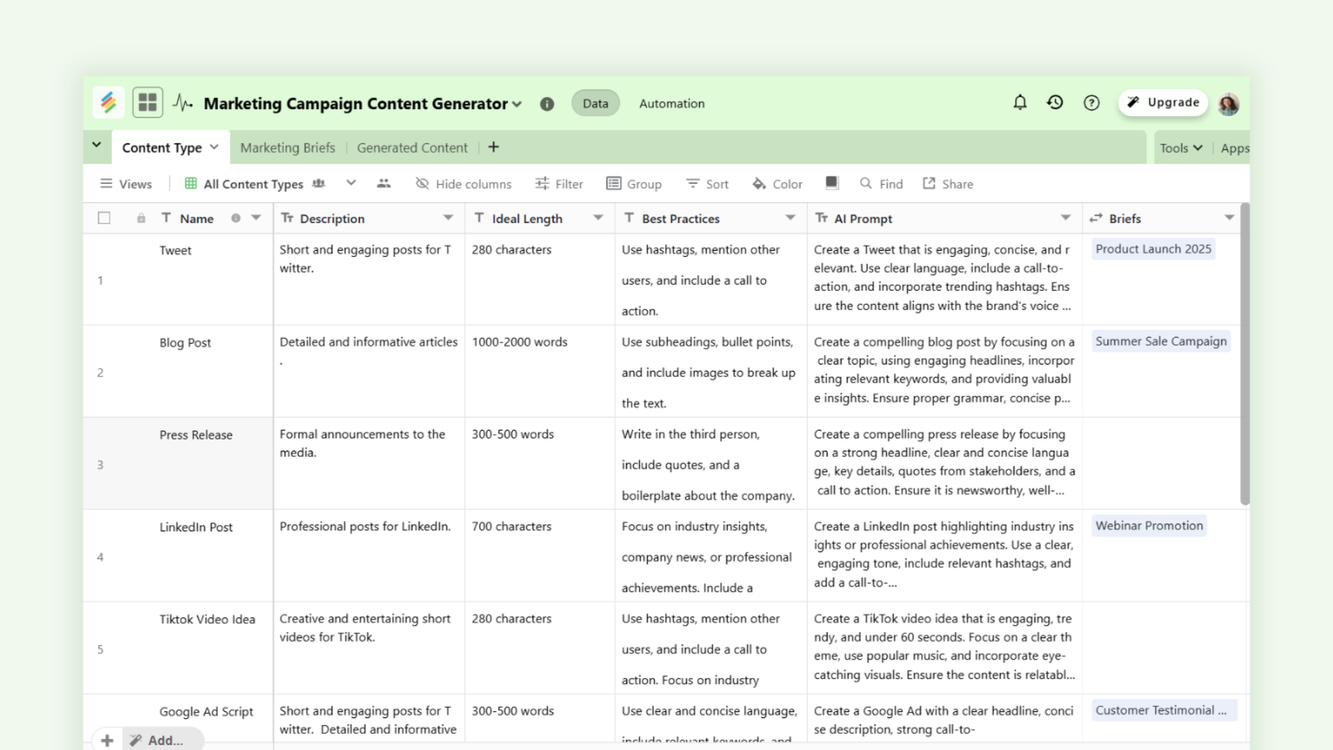Open the Share panel
Image resolution: width=1333 pixels, height=750 pixels.
pyautogui.click(x=947, y=183)
